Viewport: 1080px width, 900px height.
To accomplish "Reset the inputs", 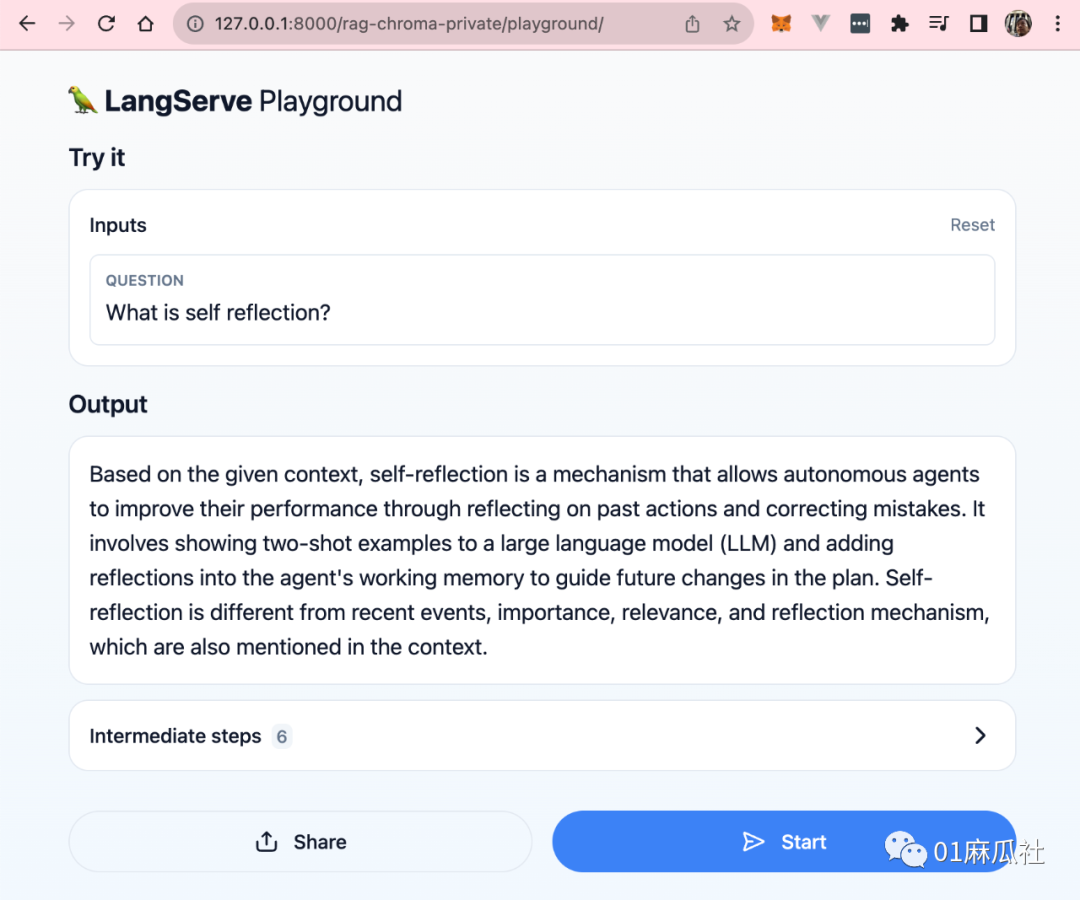I will coord(972,225).
